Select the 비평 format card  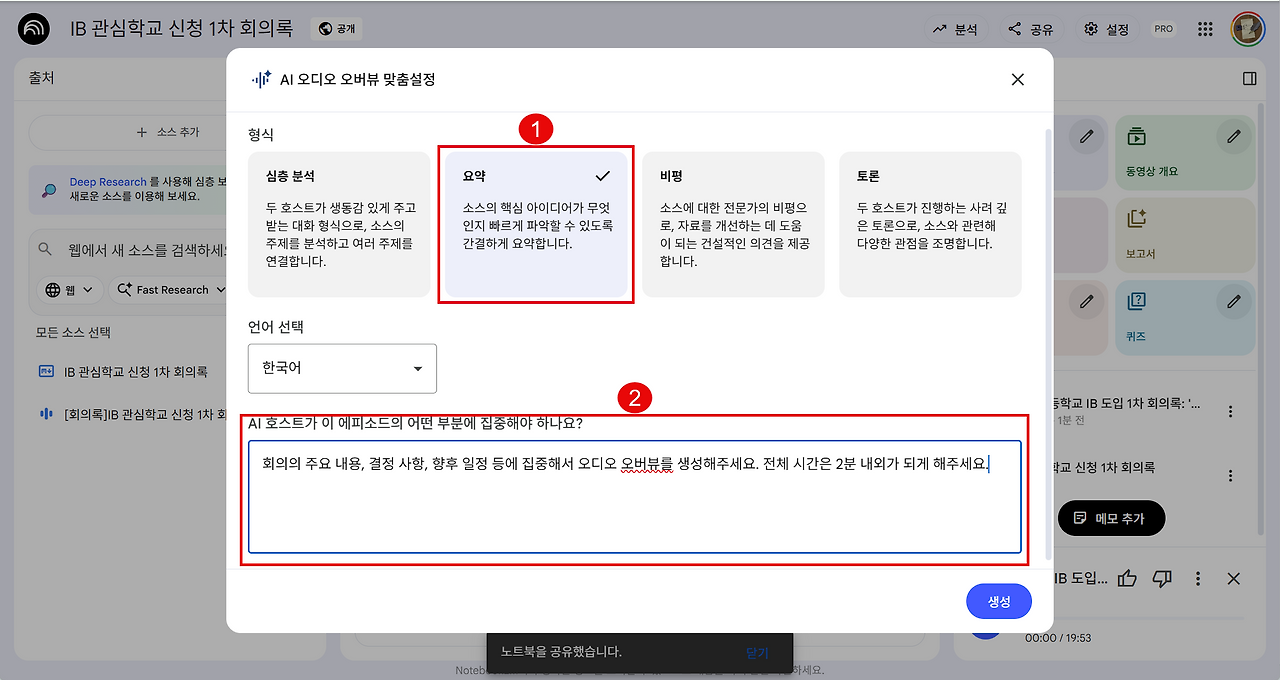click(x=733, y=224)
